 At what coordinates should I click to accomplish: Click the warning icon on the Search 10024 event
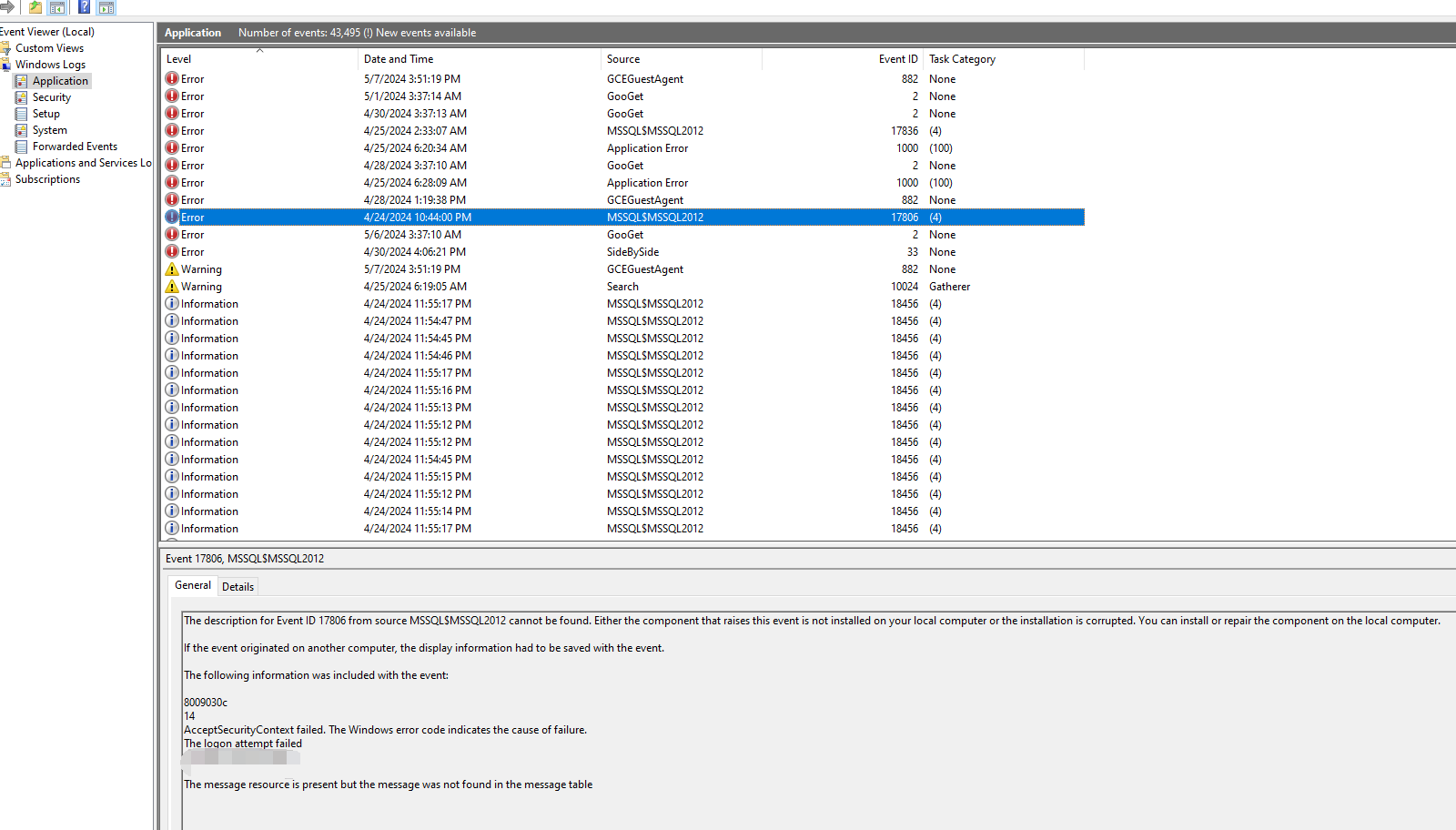click(172, 286)
